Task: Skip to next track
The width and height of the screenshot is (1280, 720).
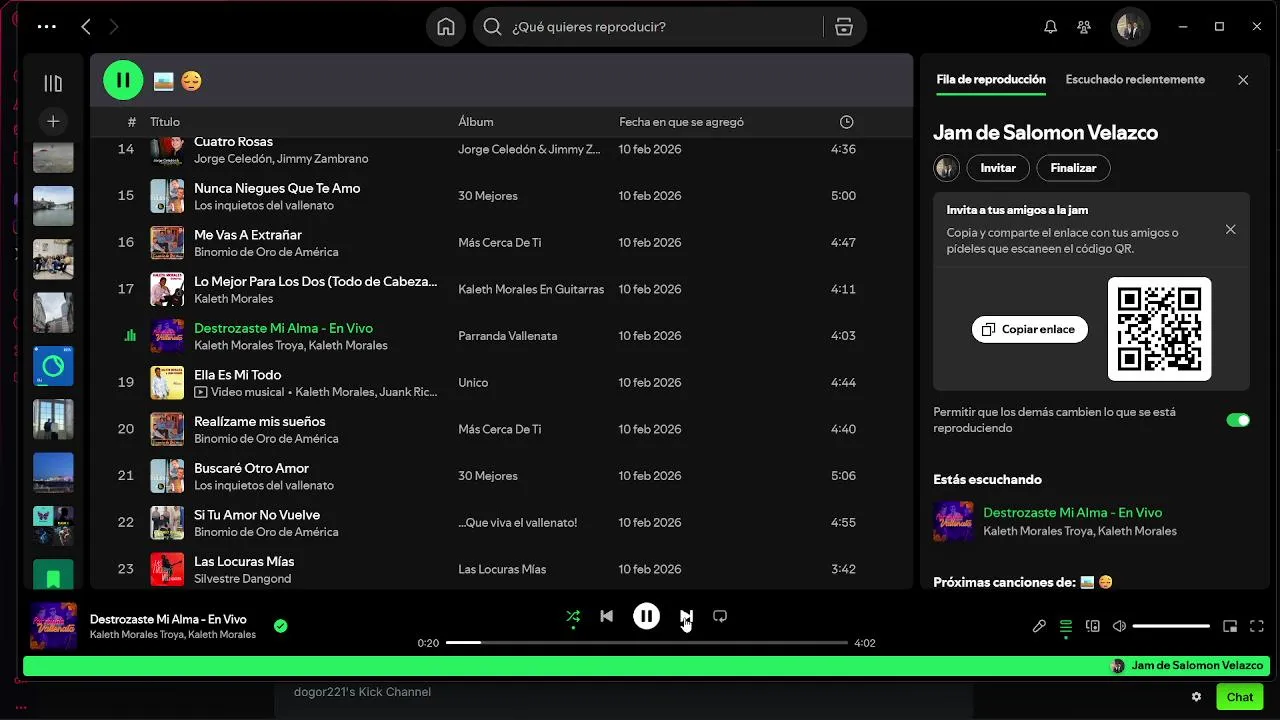Action: (x=686, y=616)
